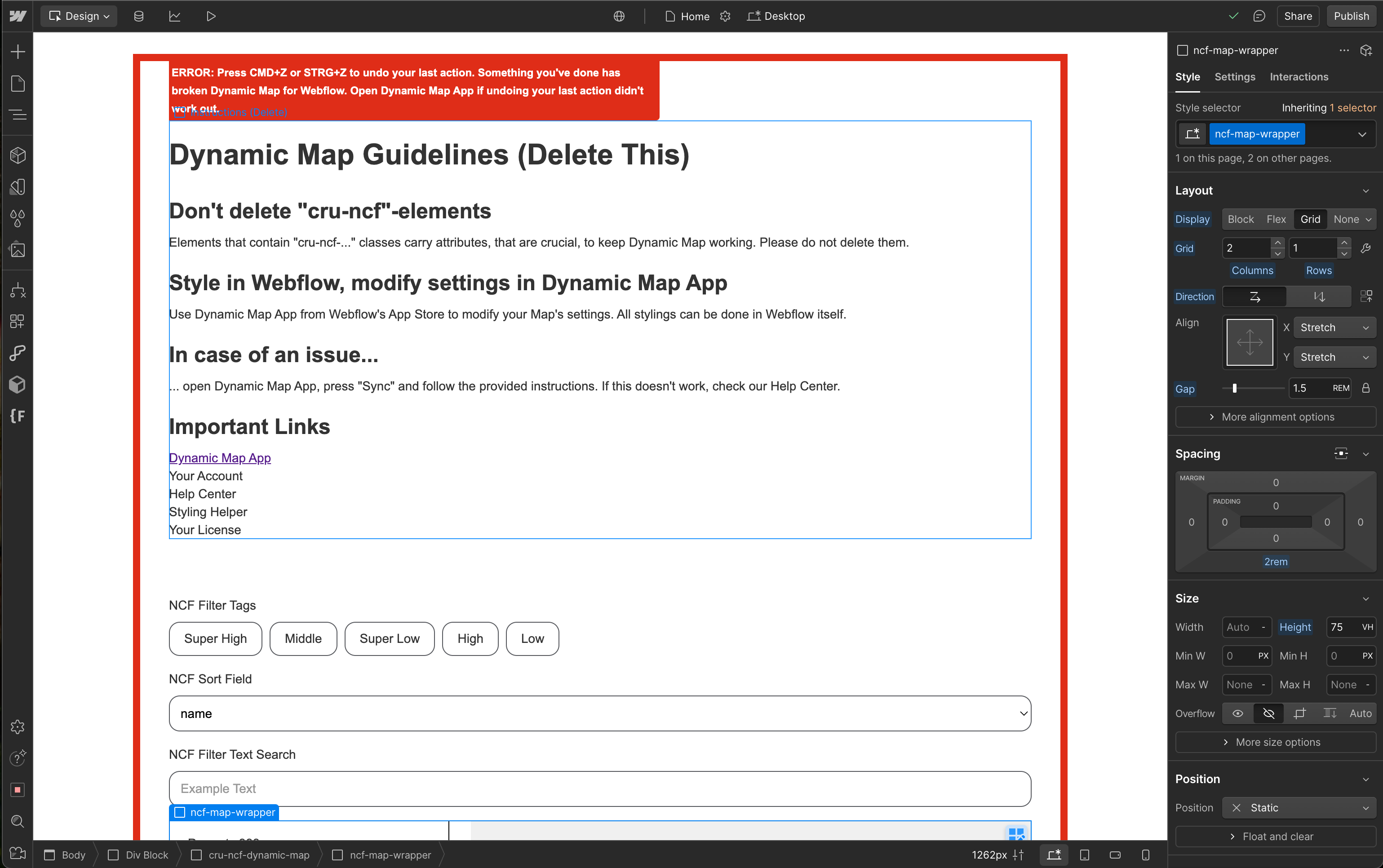Screen dimensions: 1383x868
Task: Click the Dynamic Map App link
Action: pos(220,458)
